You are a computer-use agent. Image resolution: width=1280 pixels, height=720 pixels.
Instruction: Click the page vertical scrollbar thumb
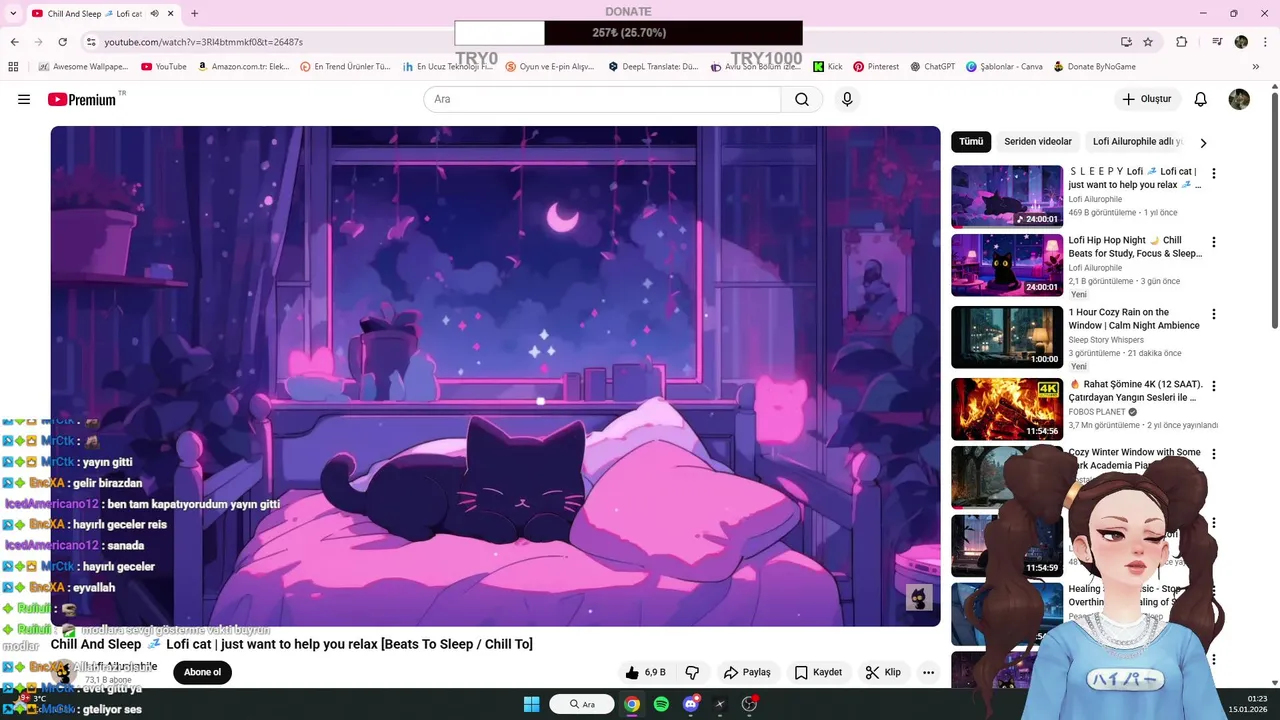[x=1274, y=210]
